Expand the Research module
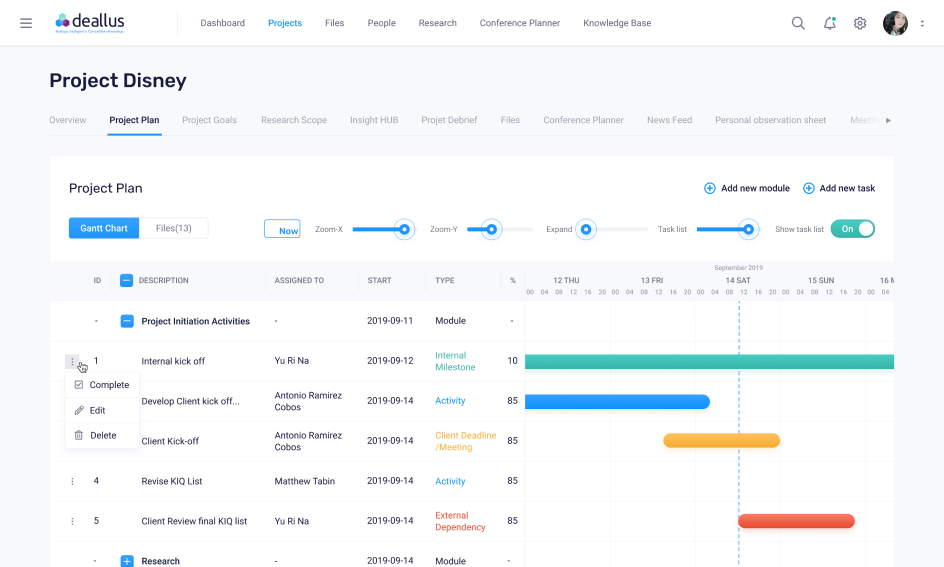The height and width of the screenshot is (567, 944). 127,561
